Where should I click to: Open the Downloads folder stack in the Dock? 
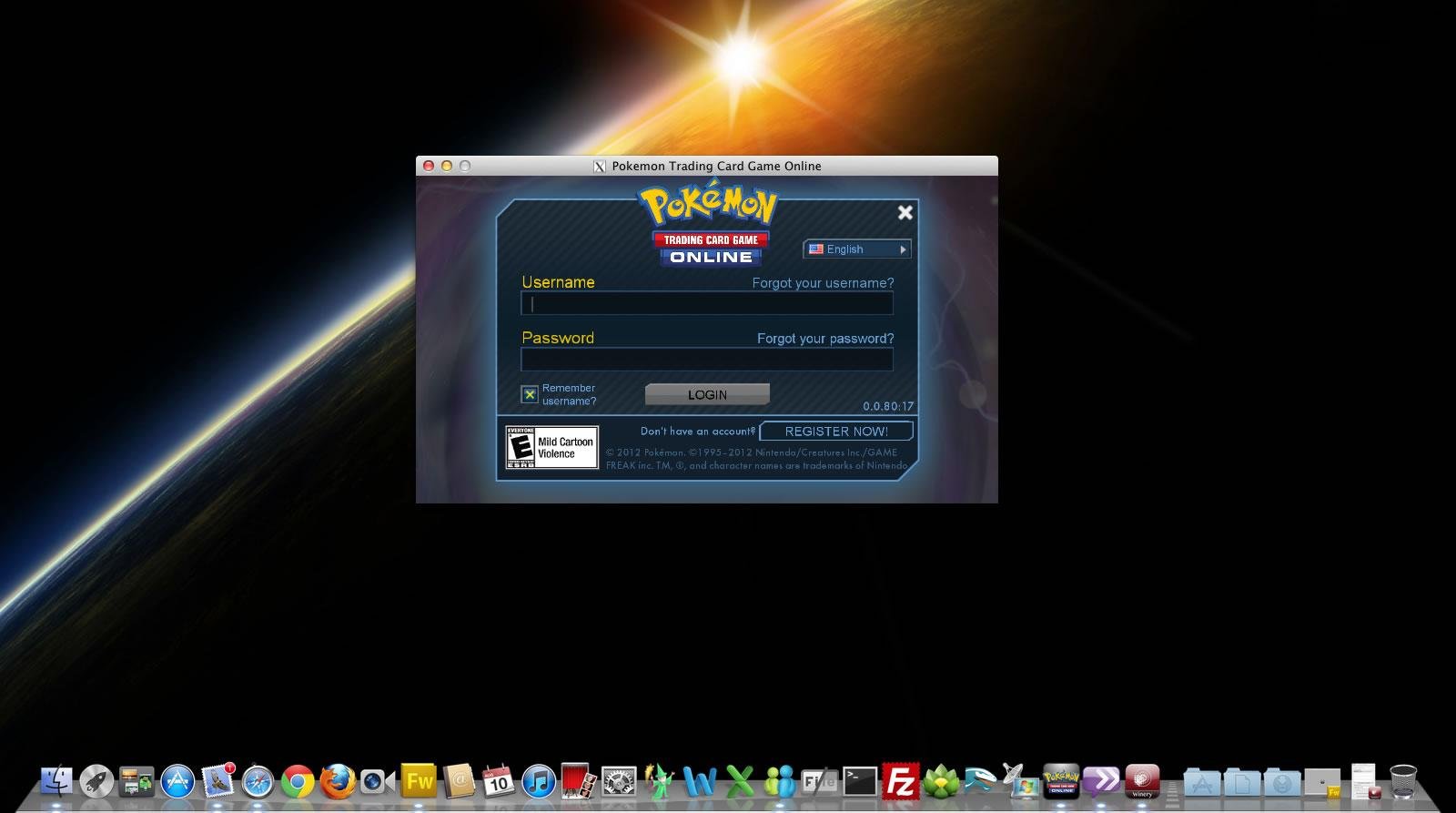(x=1282, y=781)
